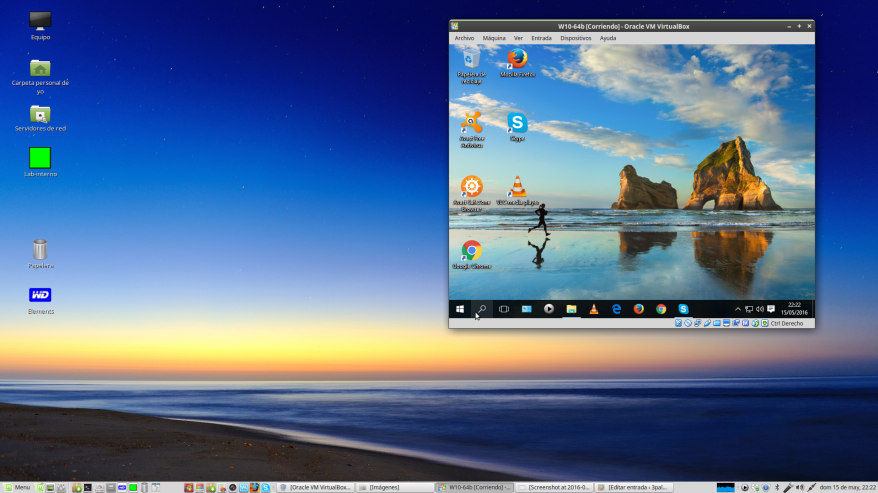
Task: Launch Chrome from the Windows taskbar
Action: [x=661, y=309]
